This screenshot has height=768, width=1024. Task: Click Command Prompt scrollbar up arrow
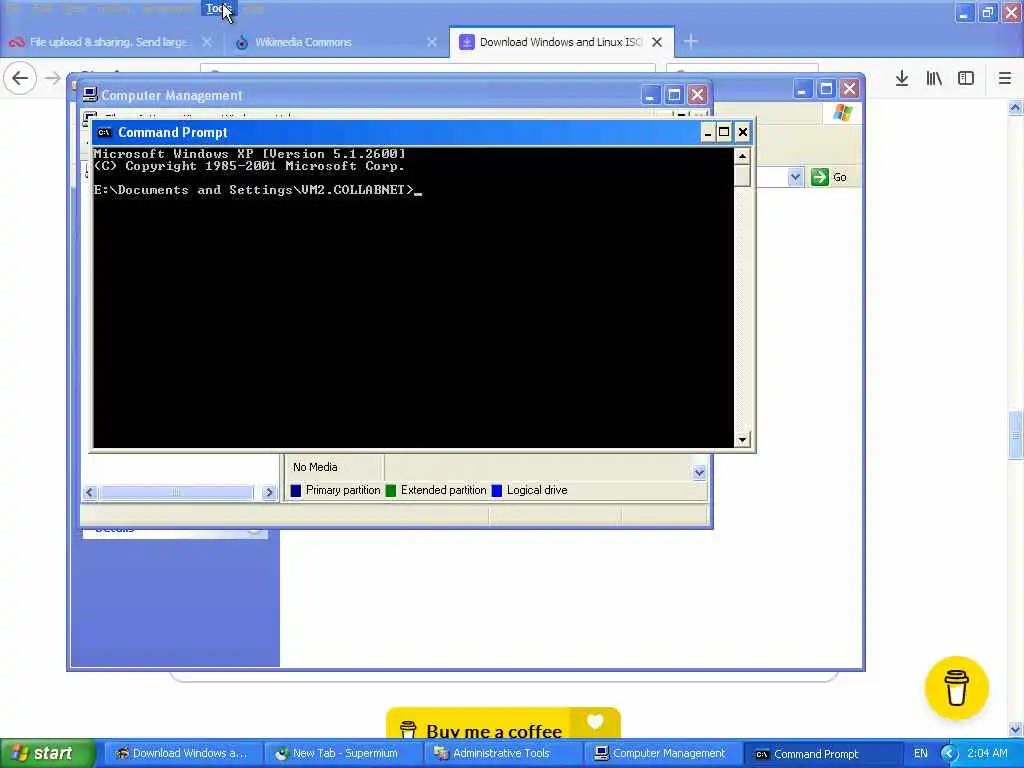coord(742,156)
